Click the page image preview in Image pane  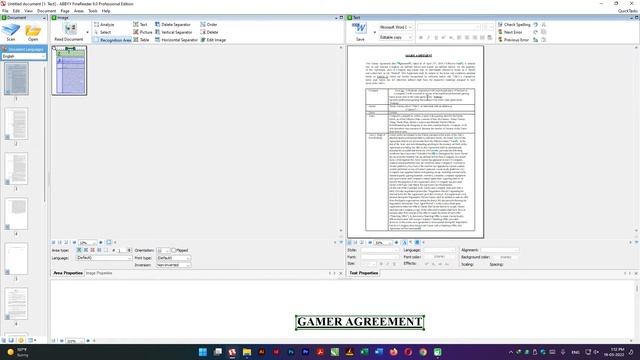click(69, 70)
